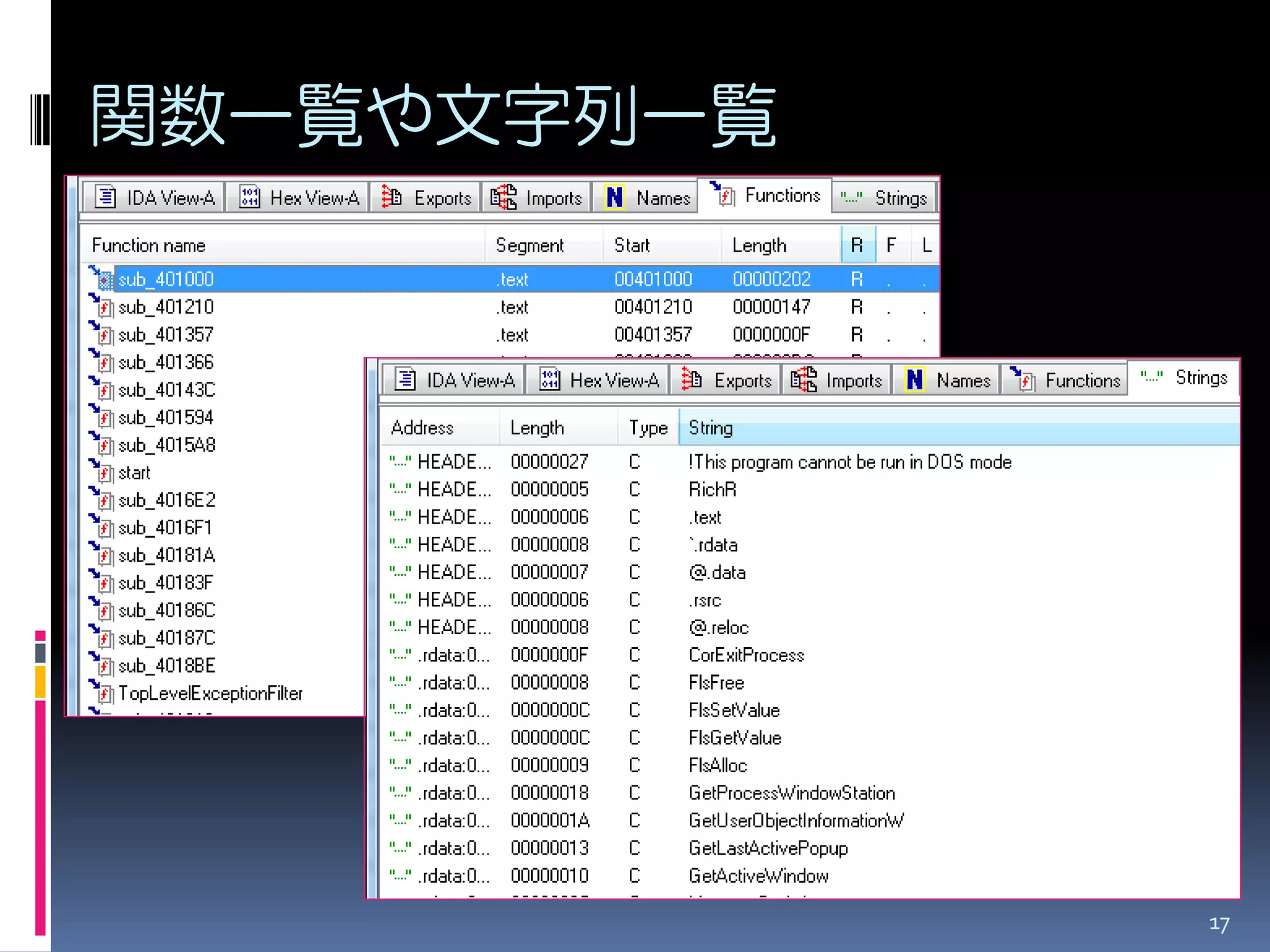Sort strings by Length column header
The width and height of the screenshot is (1270, 952).
(x=559, y=428)
